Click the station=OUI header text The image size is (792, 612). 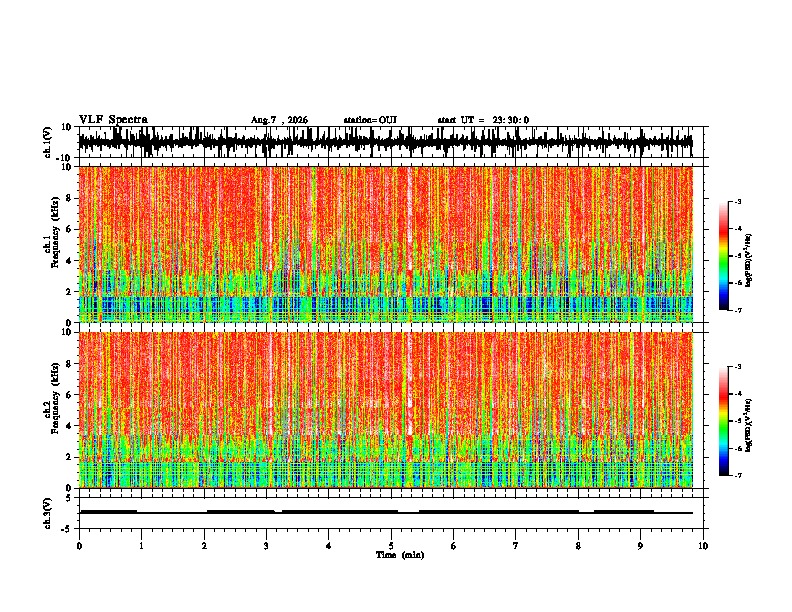coord(370,120)
